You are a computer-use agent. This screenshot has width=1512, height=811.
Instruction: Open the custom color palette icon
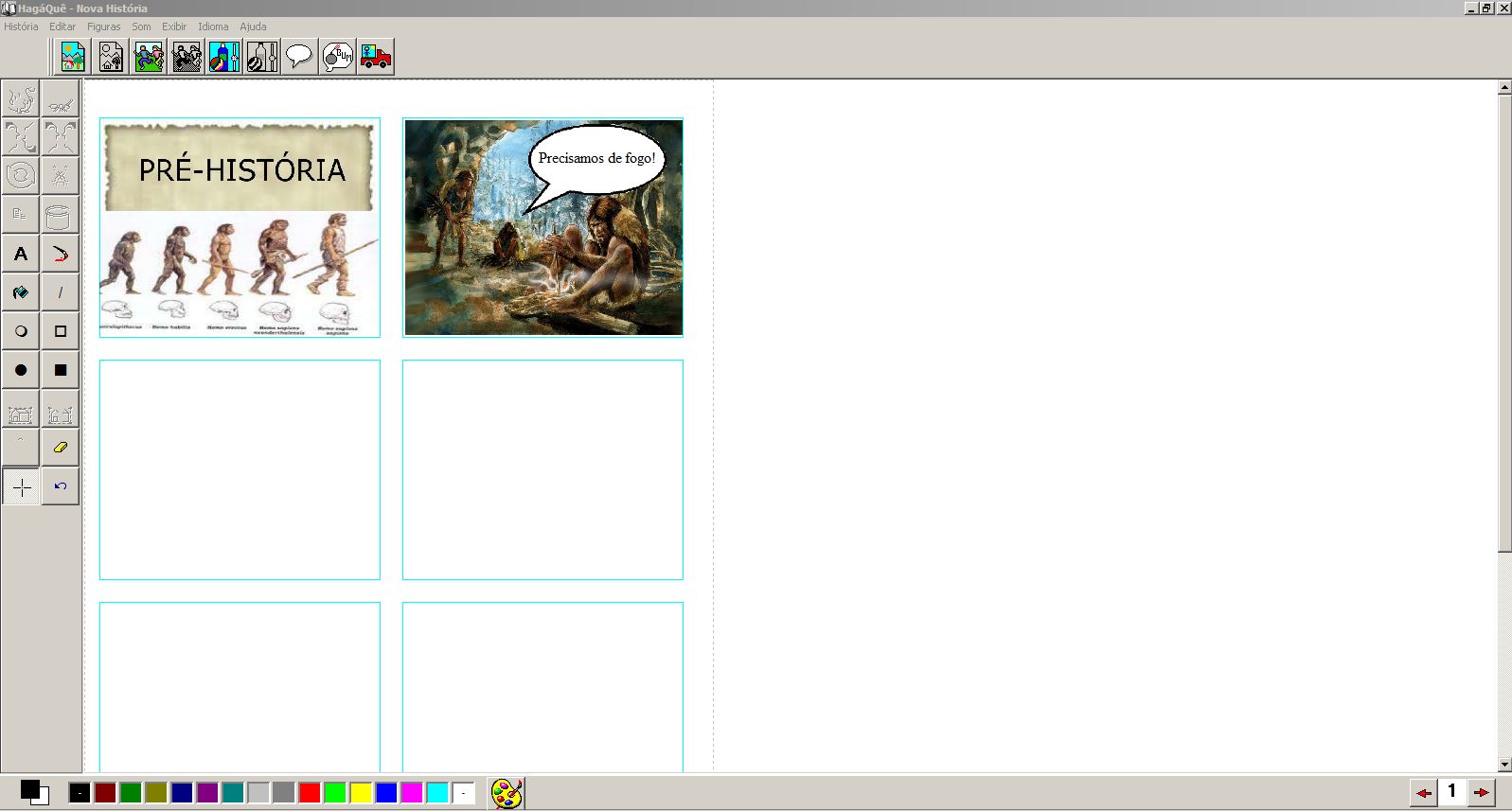[507, 793]
